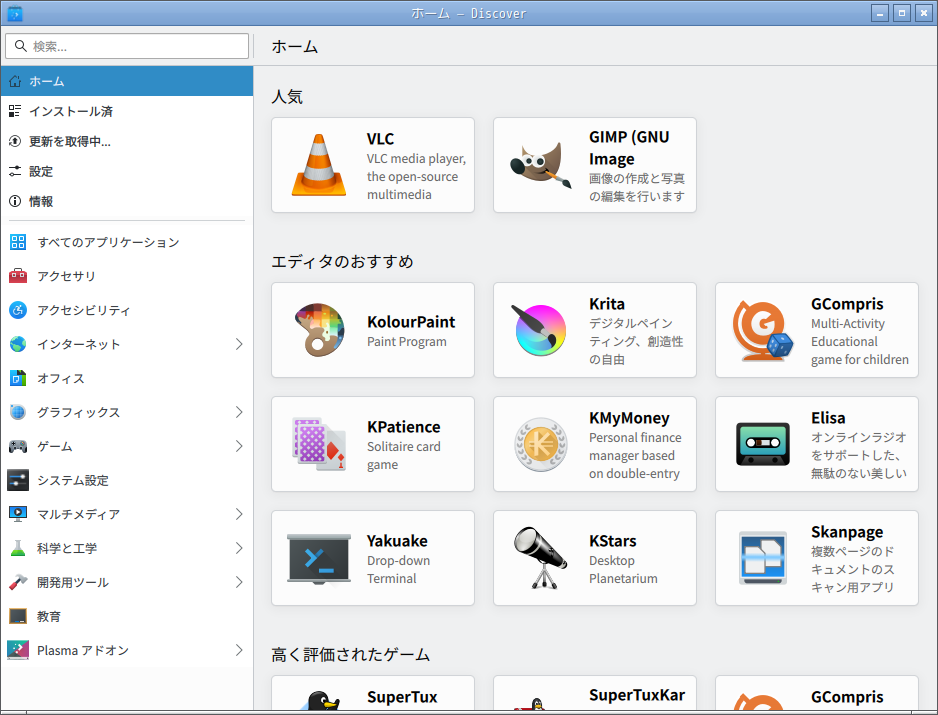Open the アクセシビリティ category
Screen dimensions: 938x715
(127, 310)
